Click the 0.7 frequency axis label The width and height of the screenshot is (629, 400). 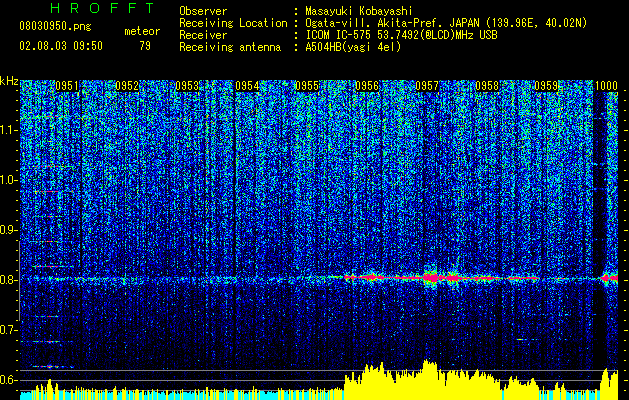(9, 330)
